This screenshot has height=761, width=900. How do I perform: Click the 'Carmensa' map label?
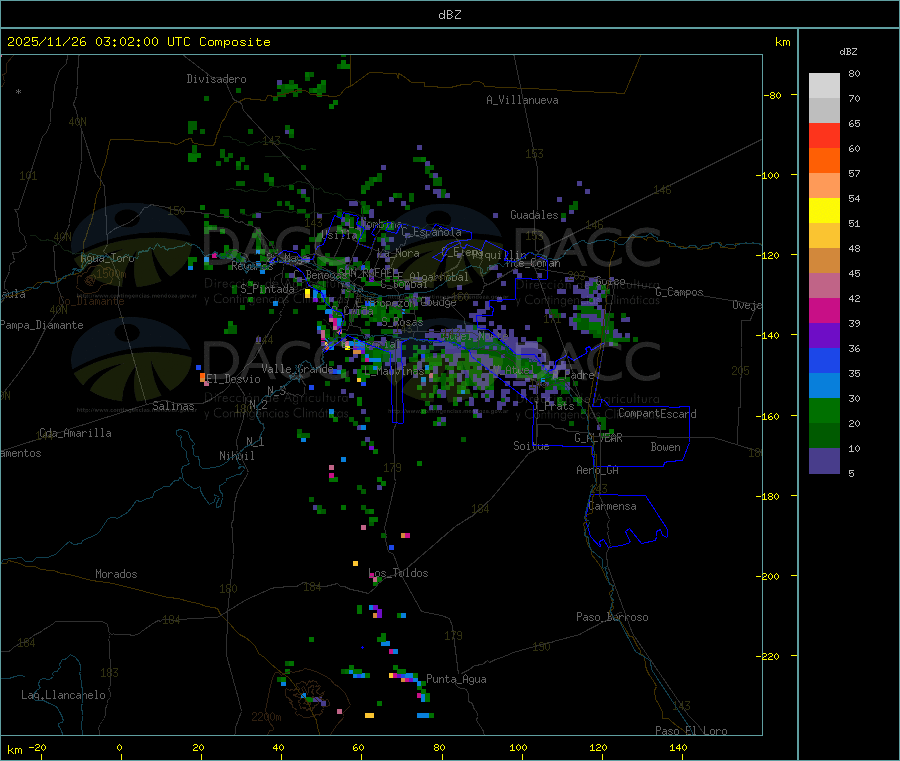point(612,506)
